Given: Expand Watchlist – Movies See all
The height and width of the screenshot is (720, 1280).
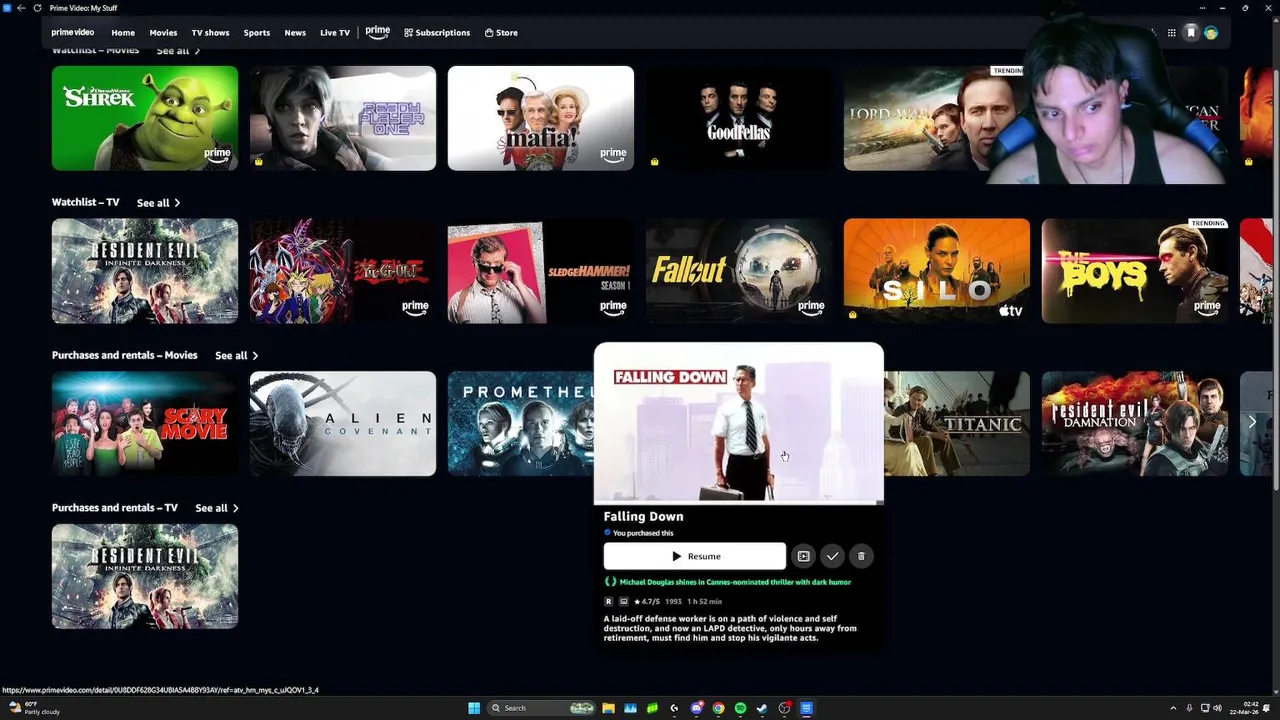Looking at the screenshot, I should [178, 50].
